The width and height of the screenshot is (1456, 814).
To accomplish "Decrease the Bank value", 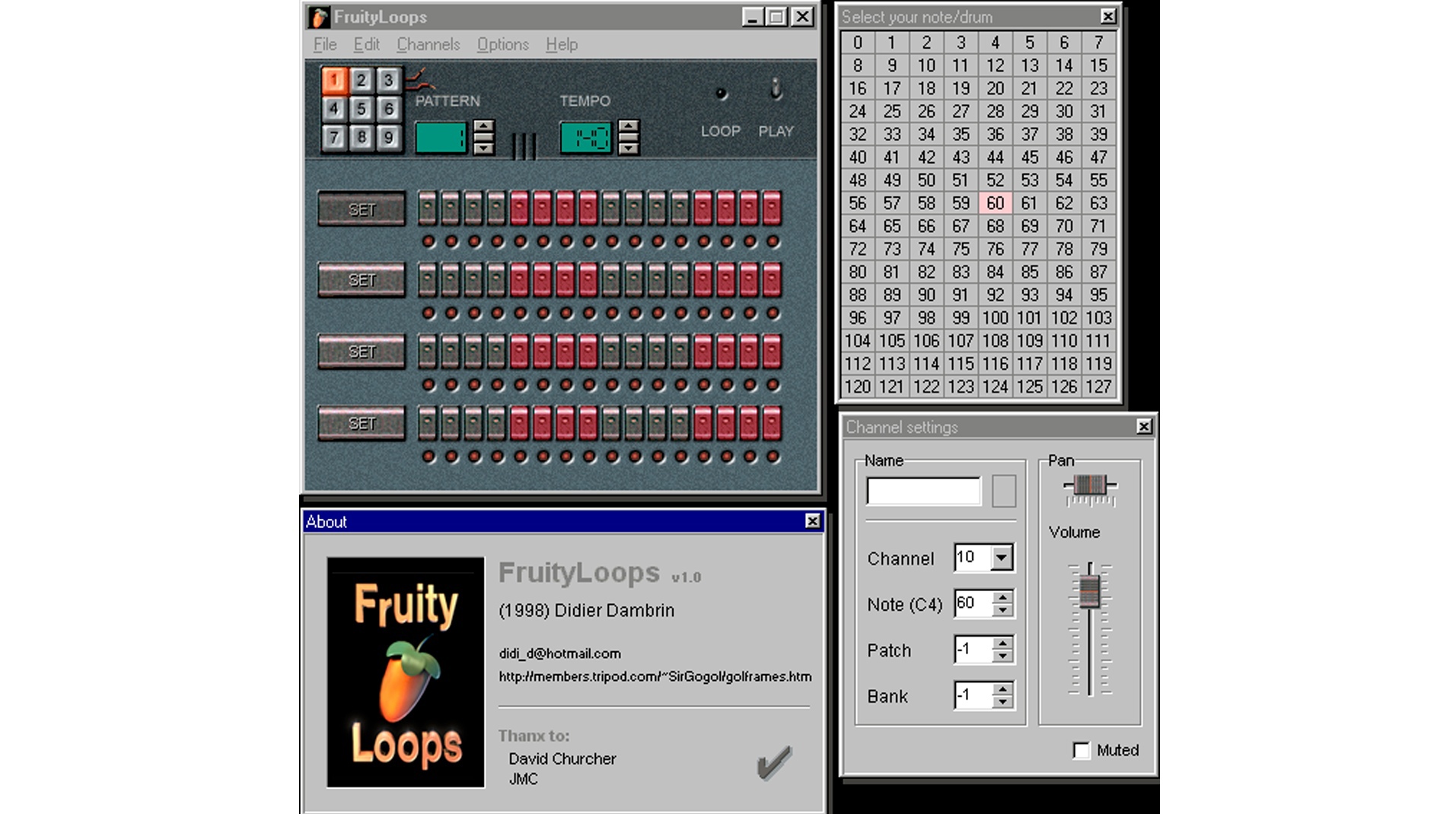I will pos(1002,702).
